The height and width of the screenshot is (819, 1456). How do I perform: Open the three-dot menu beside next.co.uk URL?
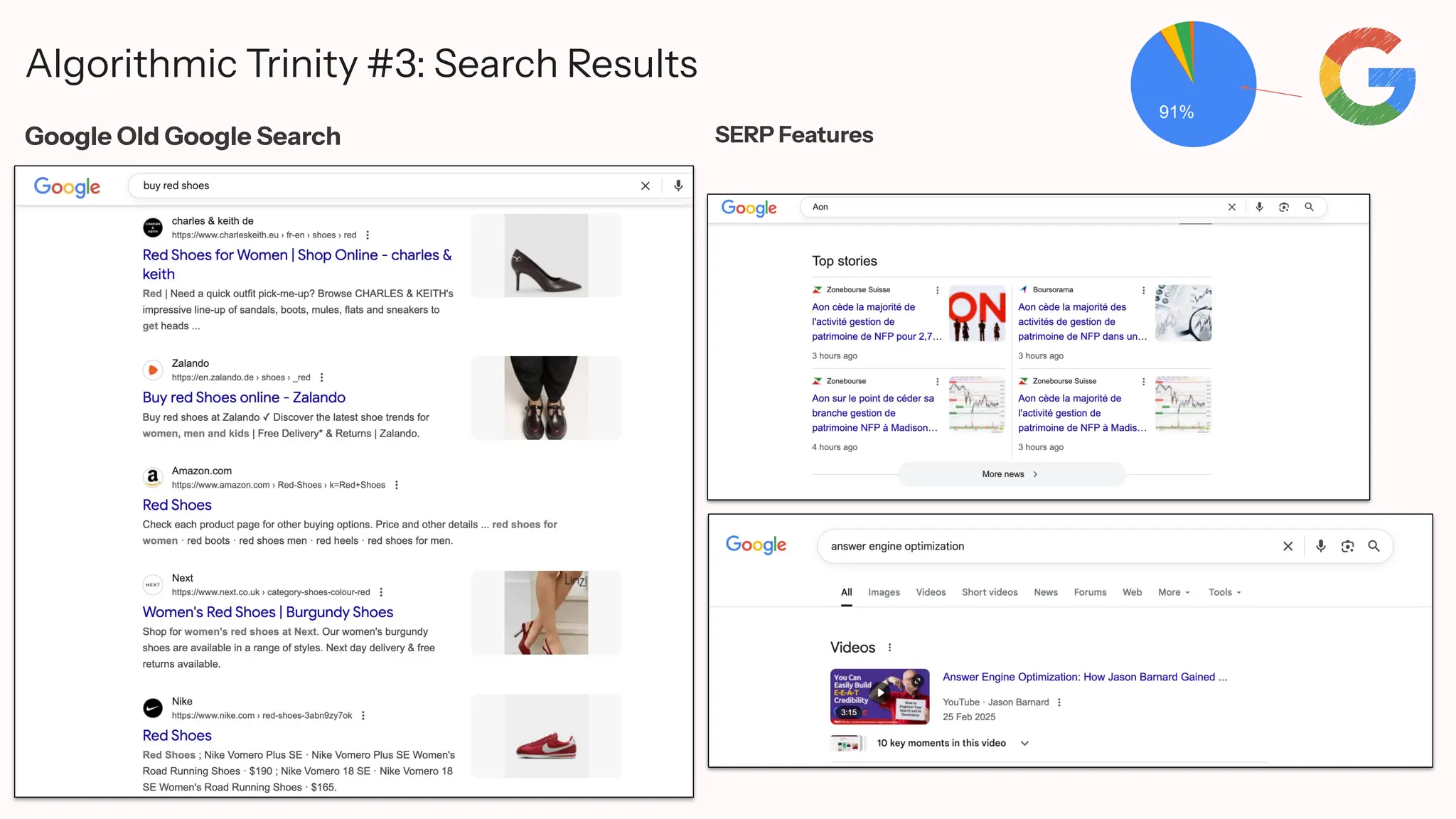382,592
